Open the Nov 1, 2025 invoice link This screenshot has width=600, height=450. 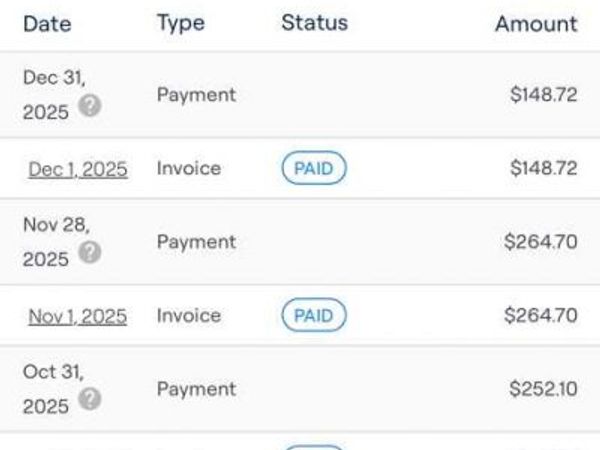pos(78,316)
